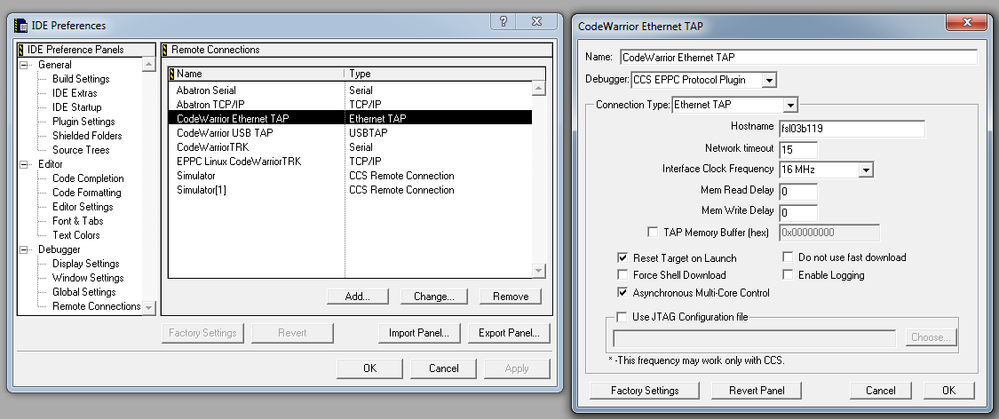Open the Source Trees panel
999x419 pixels.
(81, 150)
